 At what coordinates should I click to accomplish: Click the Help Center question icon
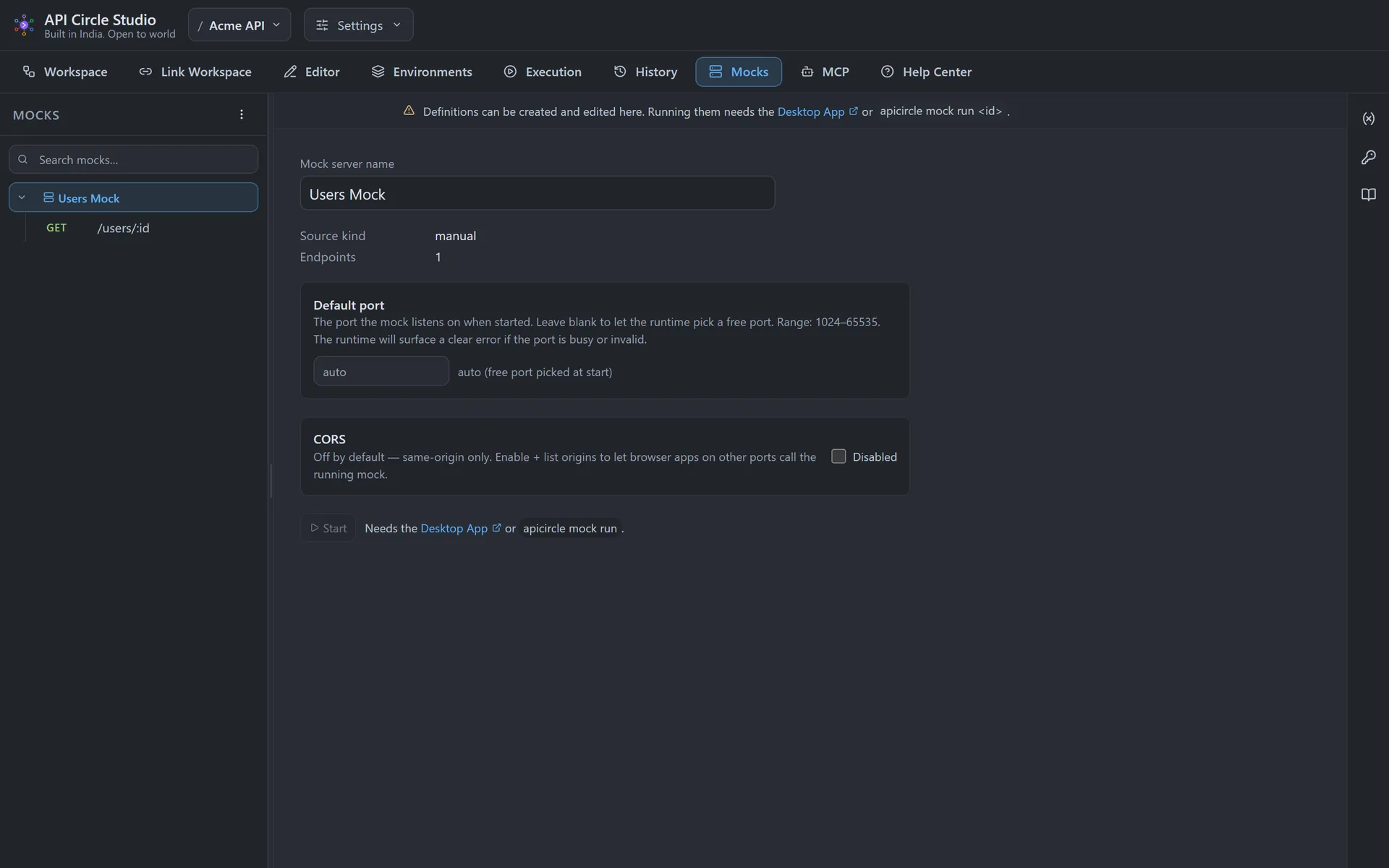click(888, 72)
